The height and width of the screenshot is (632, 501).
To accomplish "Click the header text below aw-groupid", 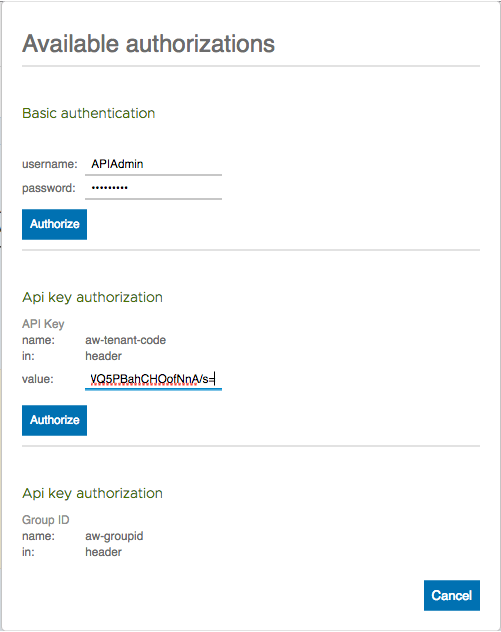I will click(x=103, y=552).
